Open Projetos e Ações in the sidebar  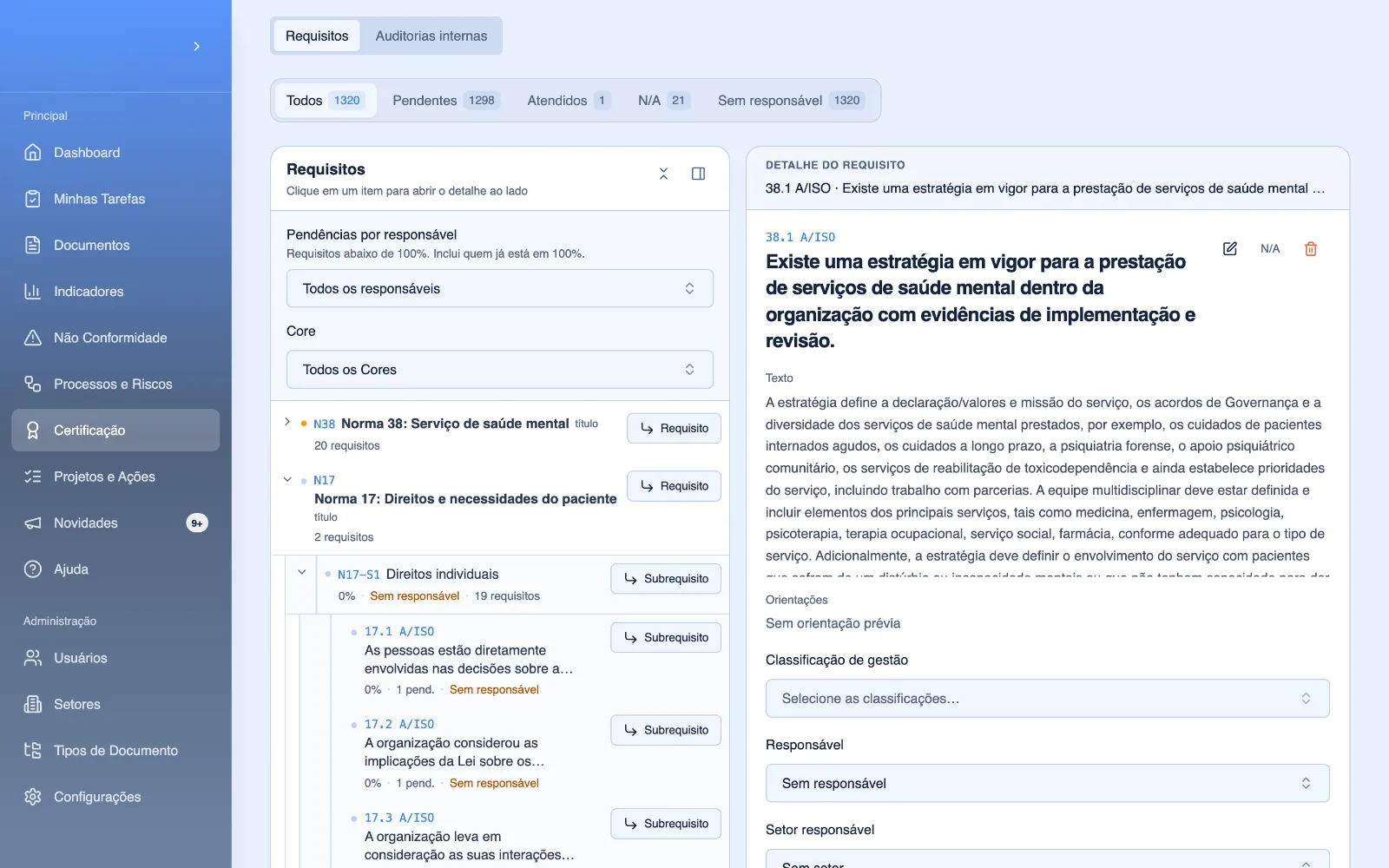click(x=115, y=477)
